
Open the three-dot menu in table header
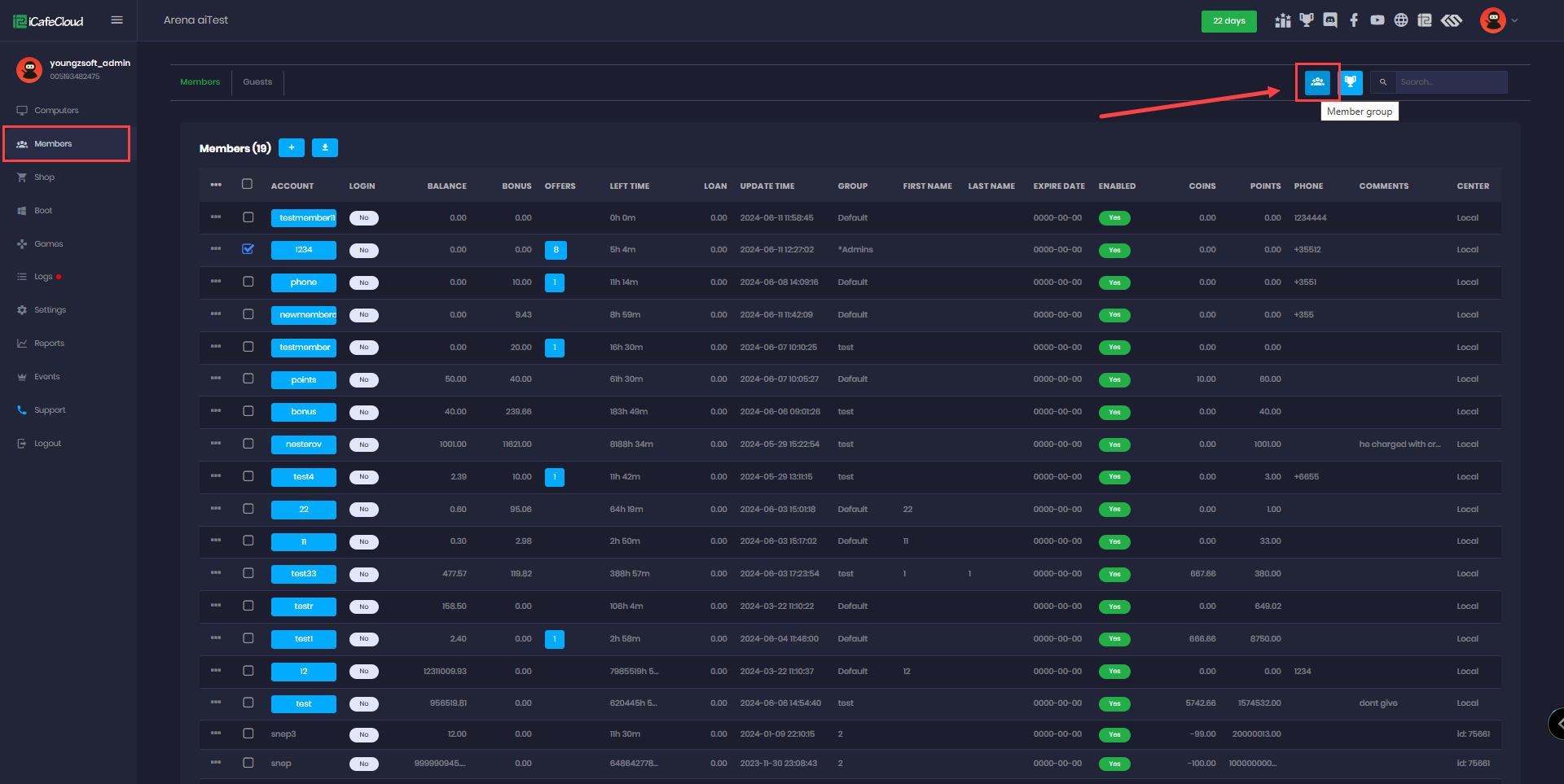tap(216, 185)
